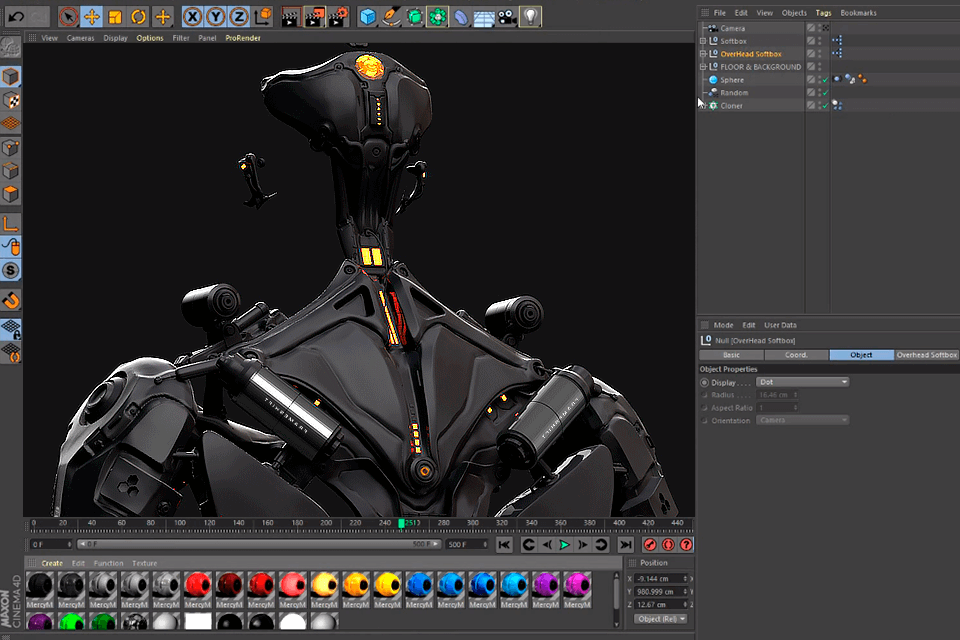Toggle viewport visibility dot for Softbox
Image resolution: width=960 pixels, height=640 pixels.
(819, 39)
